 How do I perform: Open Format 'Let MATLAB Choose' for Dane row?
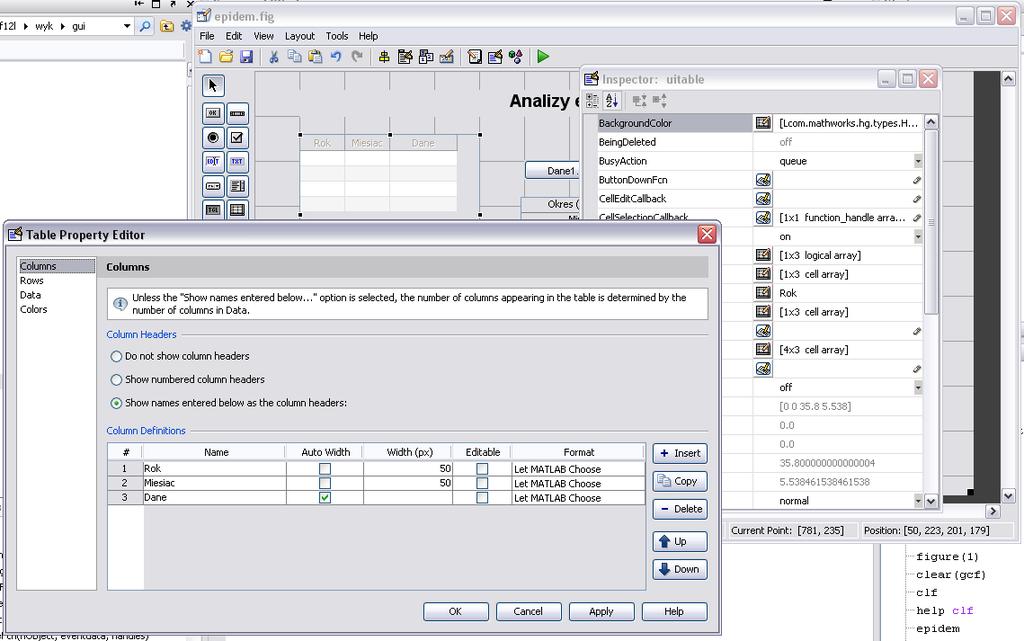tap(578, 497)
